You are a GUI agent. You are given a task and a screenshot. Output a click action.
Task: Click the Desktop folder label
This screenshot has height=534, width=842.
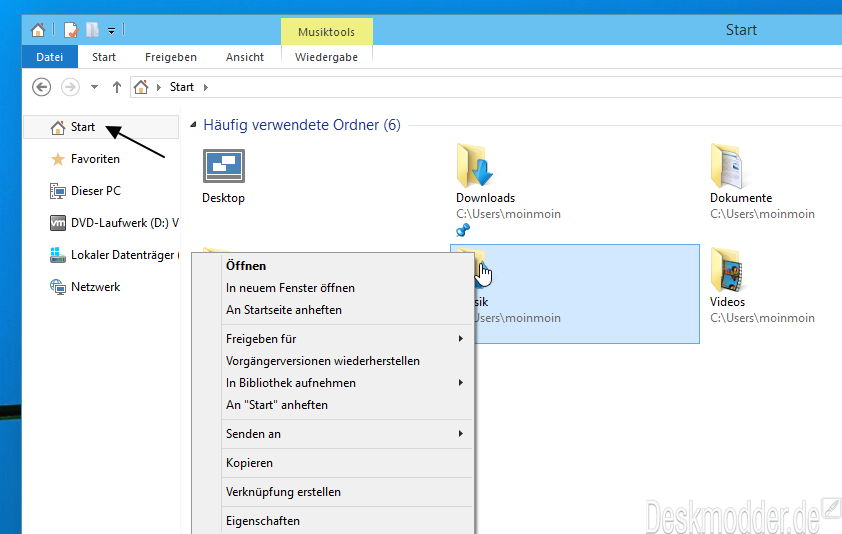(x=223, y=198)
